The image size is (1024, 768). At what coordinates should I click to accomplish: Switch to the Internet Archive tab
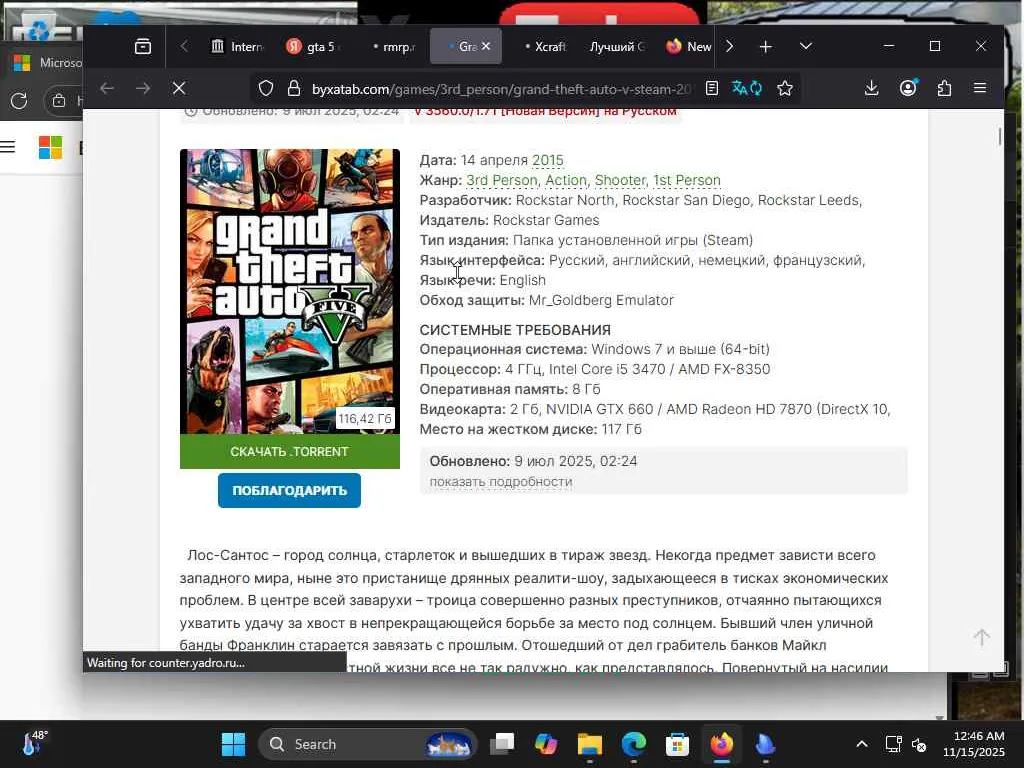237,46
